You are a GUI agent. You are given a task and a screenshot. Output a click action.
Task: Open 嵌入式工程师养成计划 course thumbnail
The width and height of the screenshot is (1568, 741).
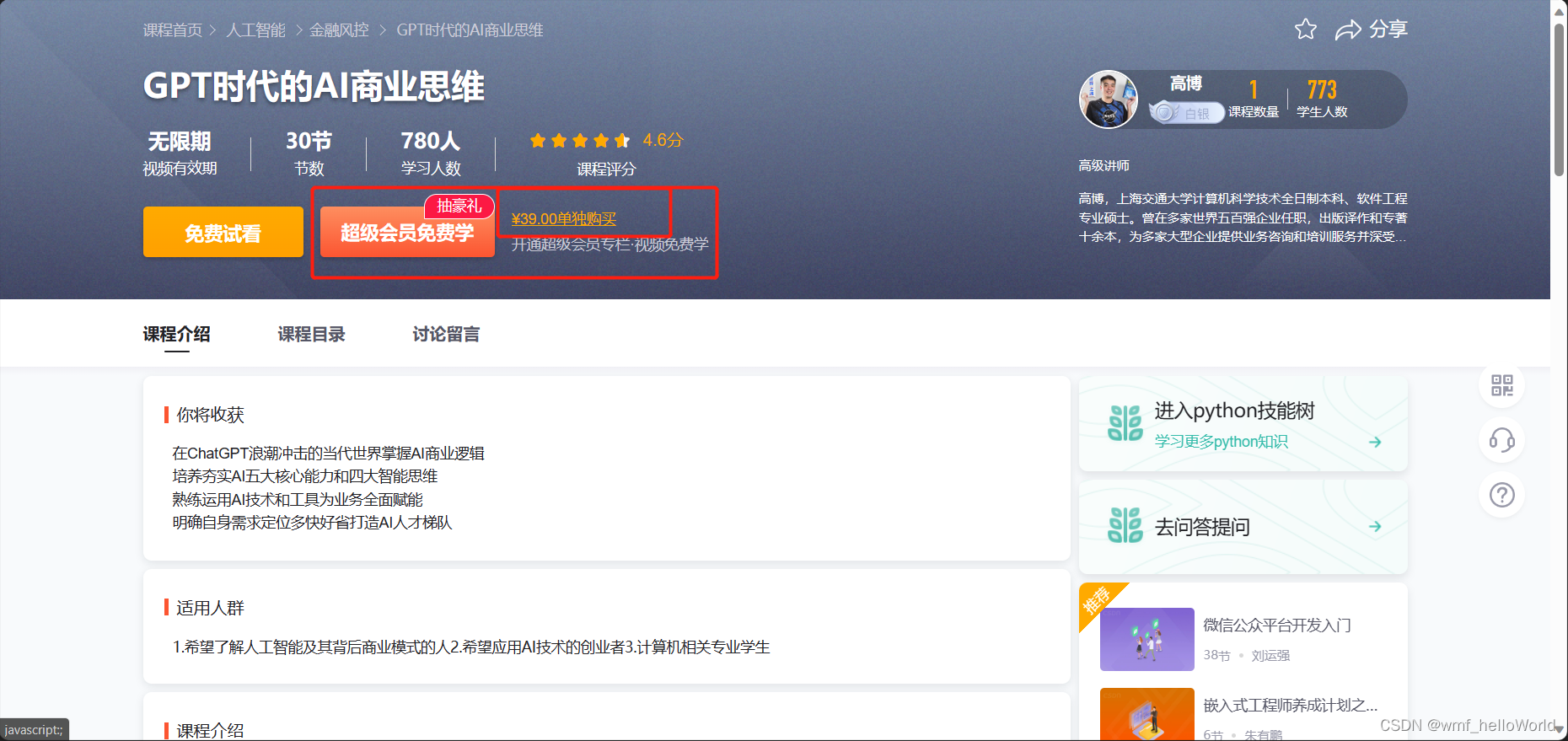1147,714
